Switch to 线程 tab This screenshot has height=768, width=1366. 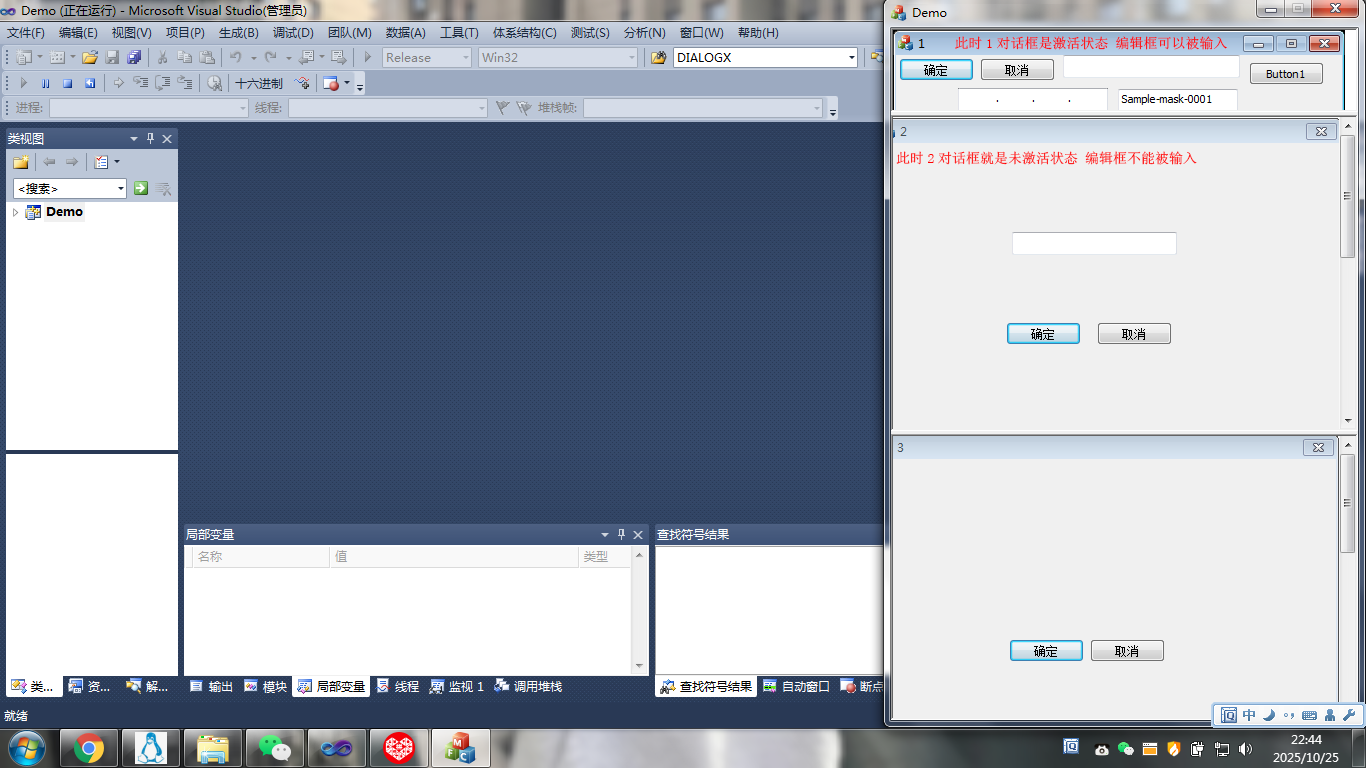pos(398,687)
